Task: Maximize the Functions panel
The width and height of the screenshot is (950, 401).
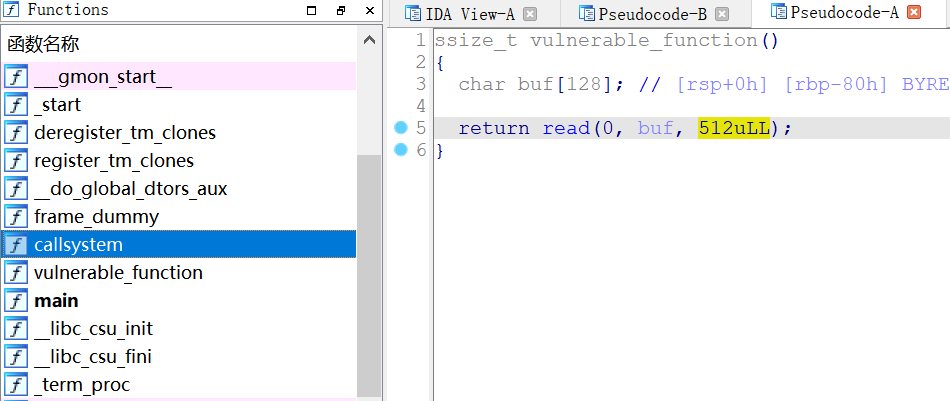Action: coord(312,11)
